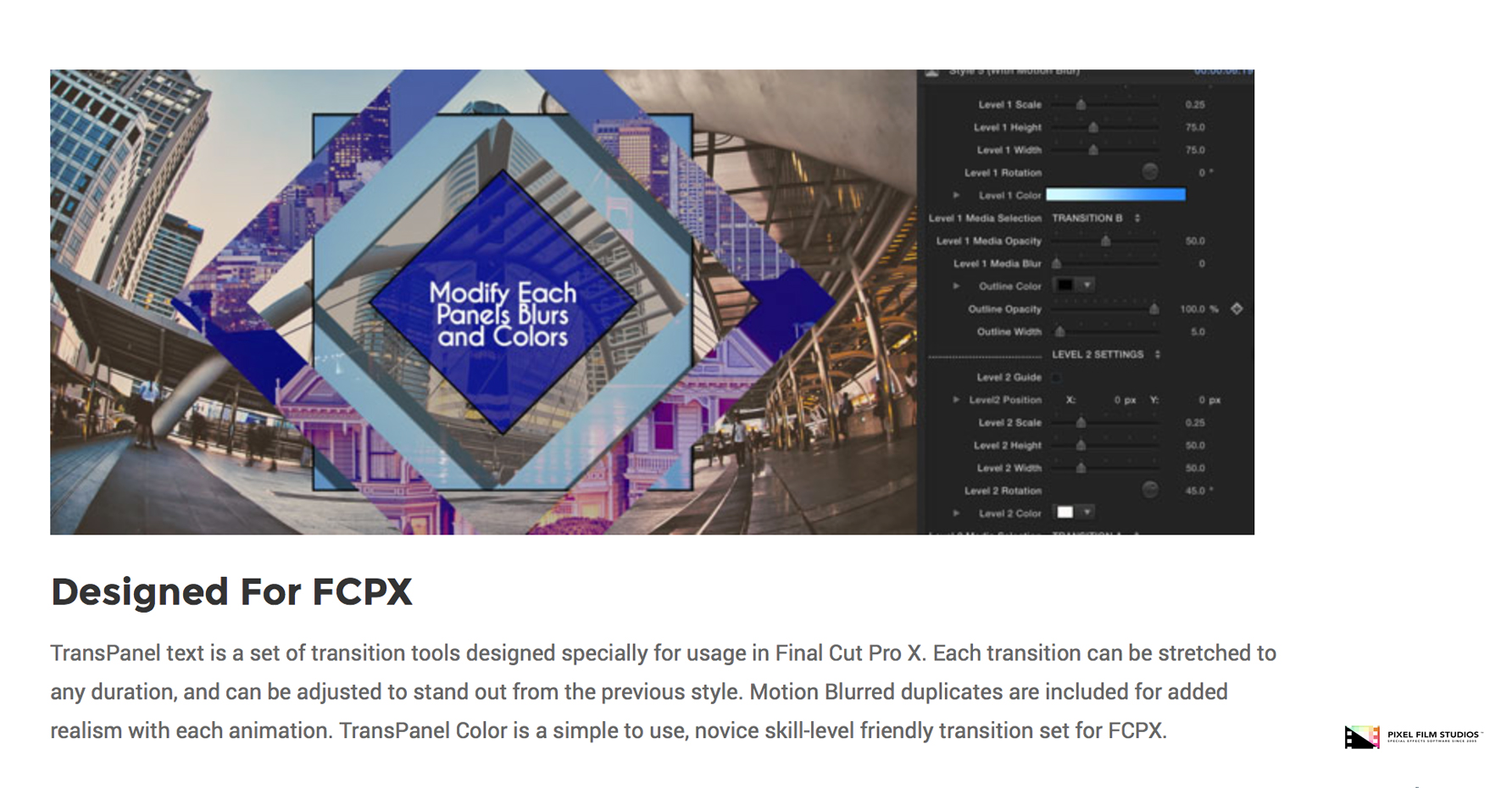
Task: Enable the Level 2 Guide checkbox
Action: click(x=1056, y=377)
